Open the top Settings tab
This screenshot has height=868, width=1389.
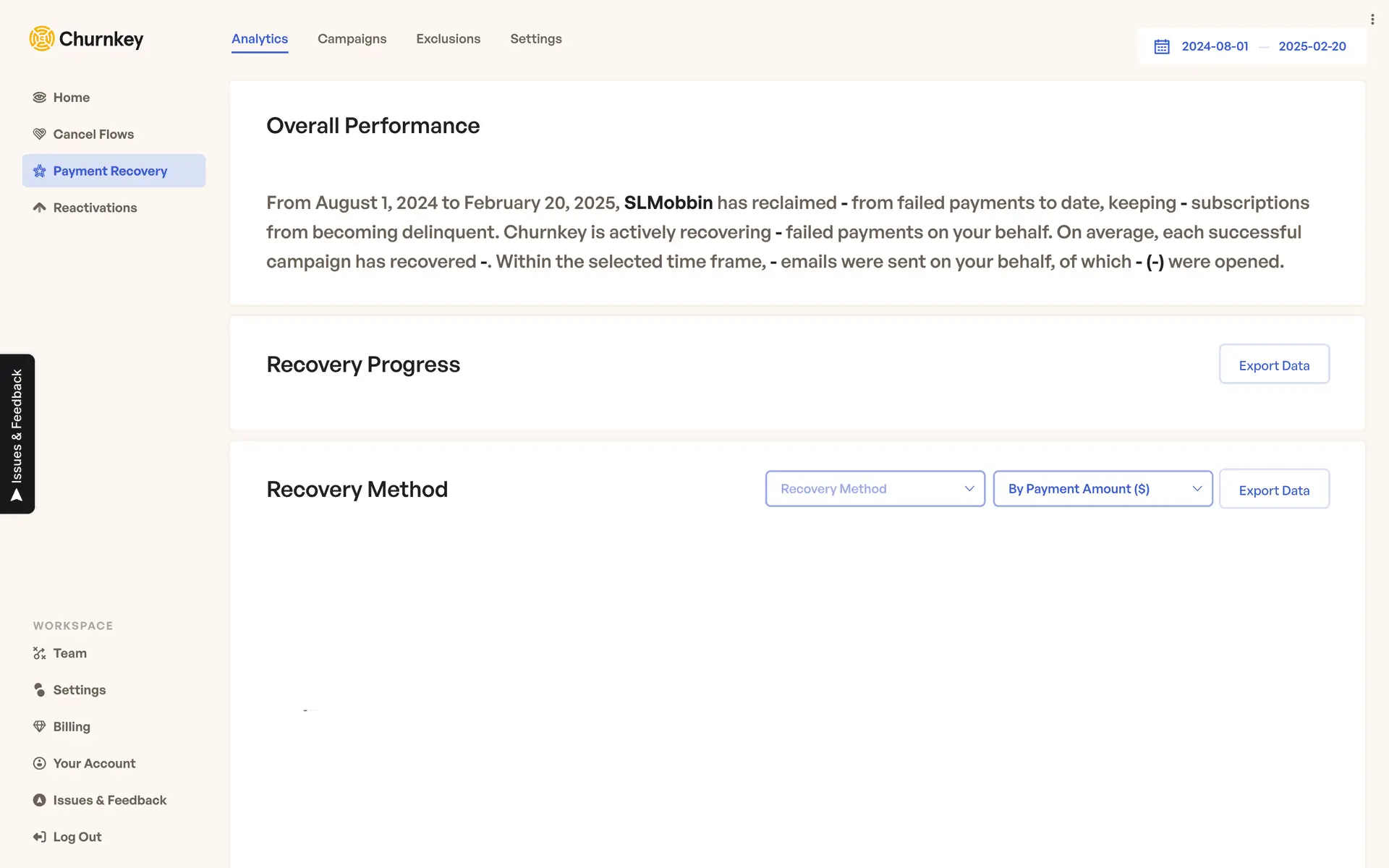pos(535,39)
